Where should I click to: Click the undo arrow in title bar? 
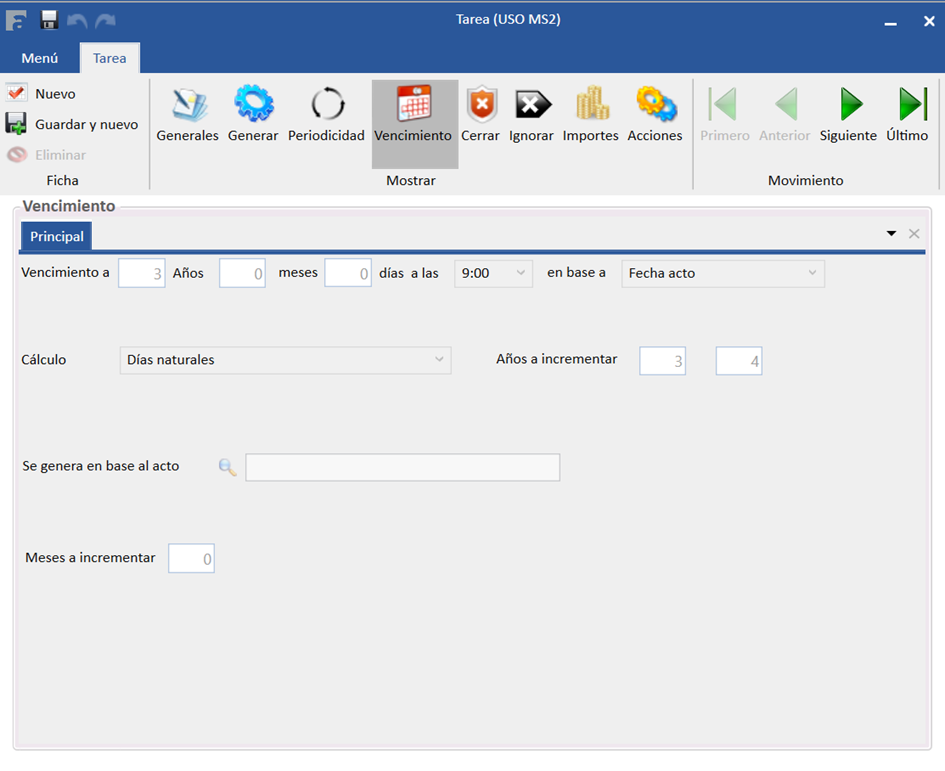coord(77,20)
